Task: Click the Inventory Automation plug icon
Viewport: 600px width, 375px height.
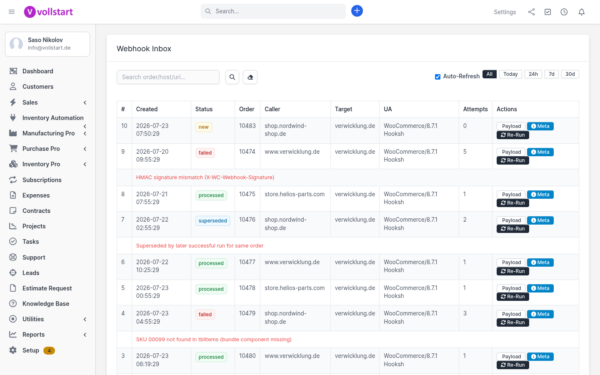Action: pyautogui.click(x=13, y=117)
